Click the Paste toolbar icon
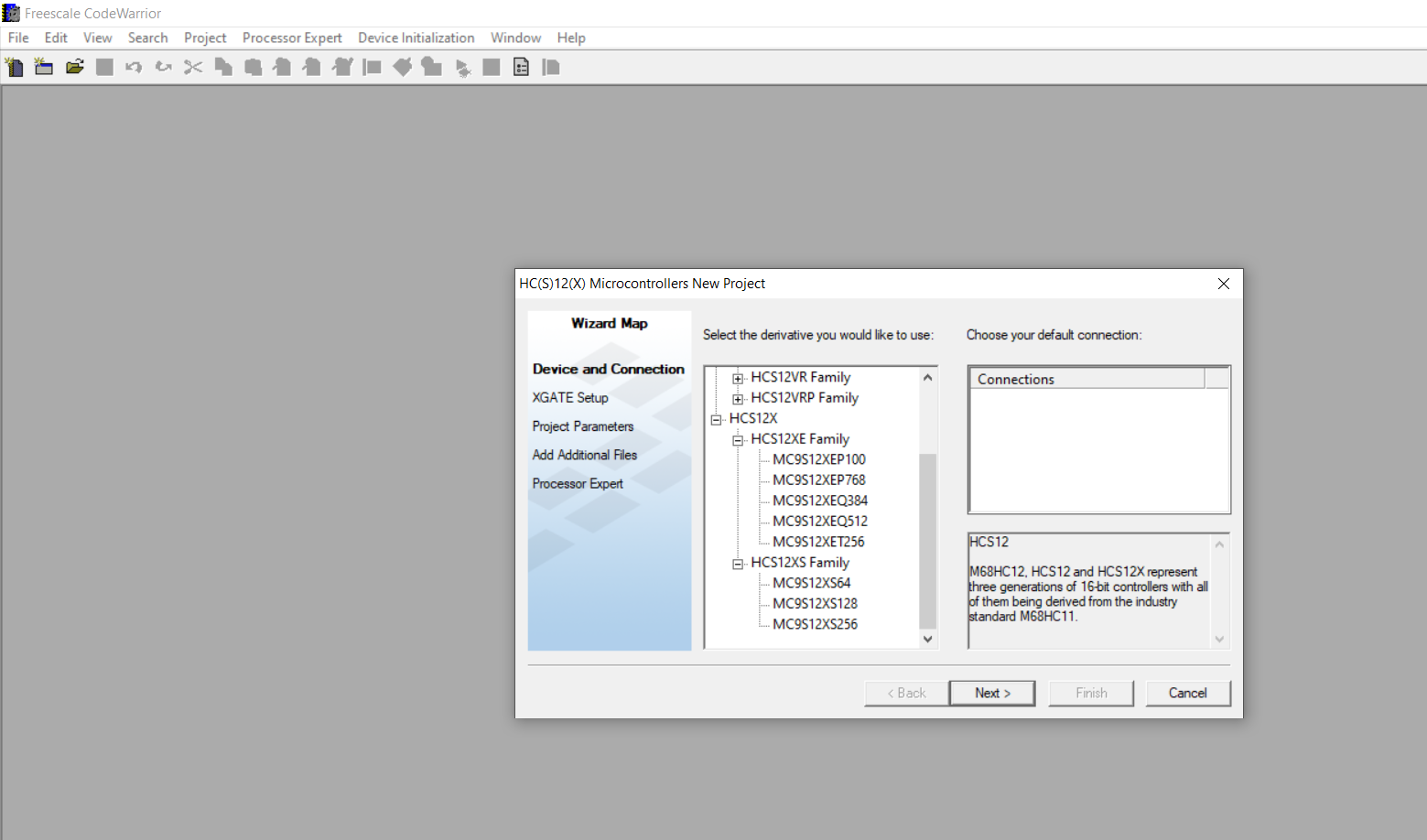The image size is (1427, 840). (252, 66)
